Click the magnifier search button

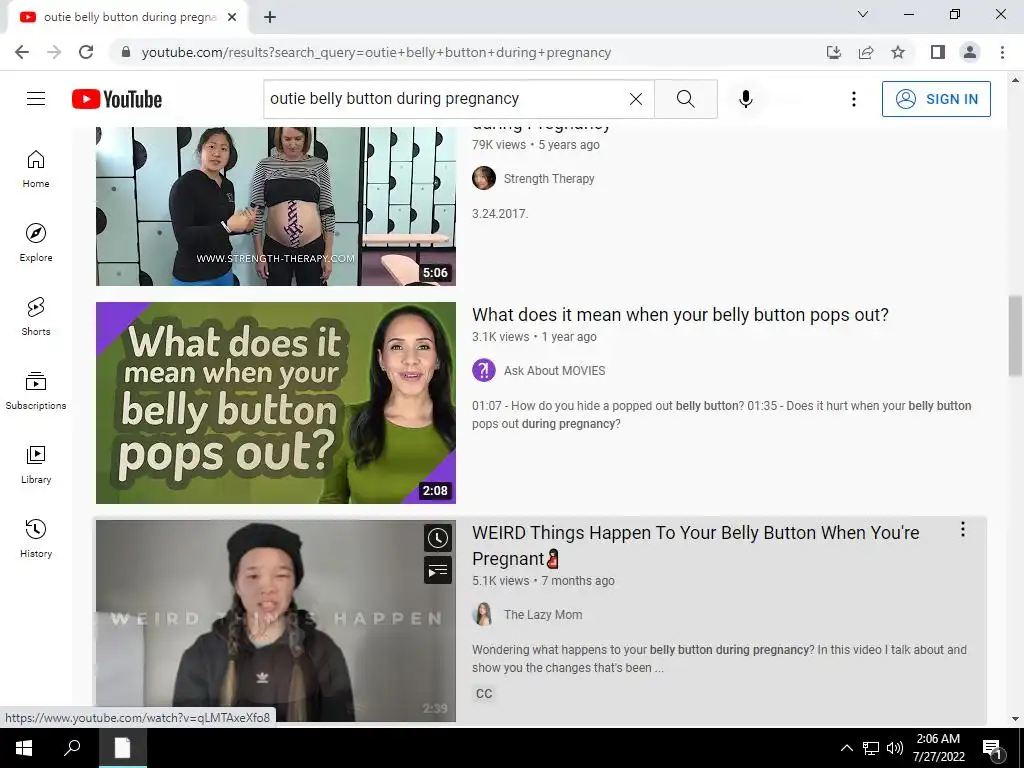point(686,99)
